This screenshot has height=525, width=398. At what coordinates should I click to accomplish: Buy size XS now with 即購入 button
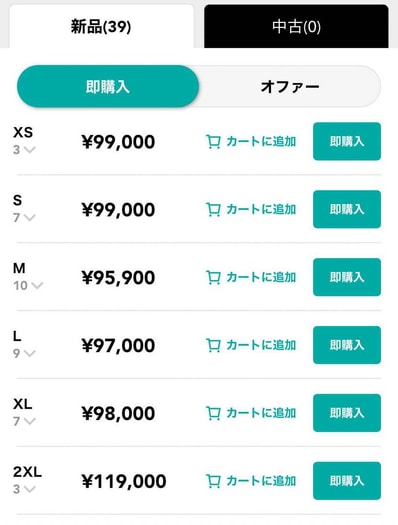(x=347, y=141)
